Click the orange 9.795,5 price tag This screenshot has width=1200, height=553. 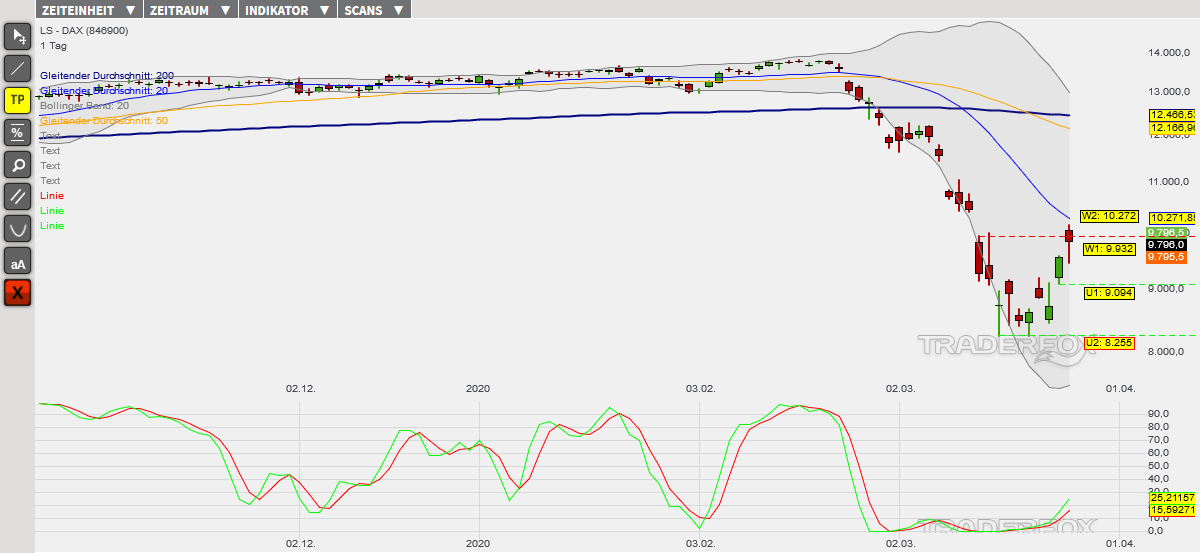point(1167,257)
